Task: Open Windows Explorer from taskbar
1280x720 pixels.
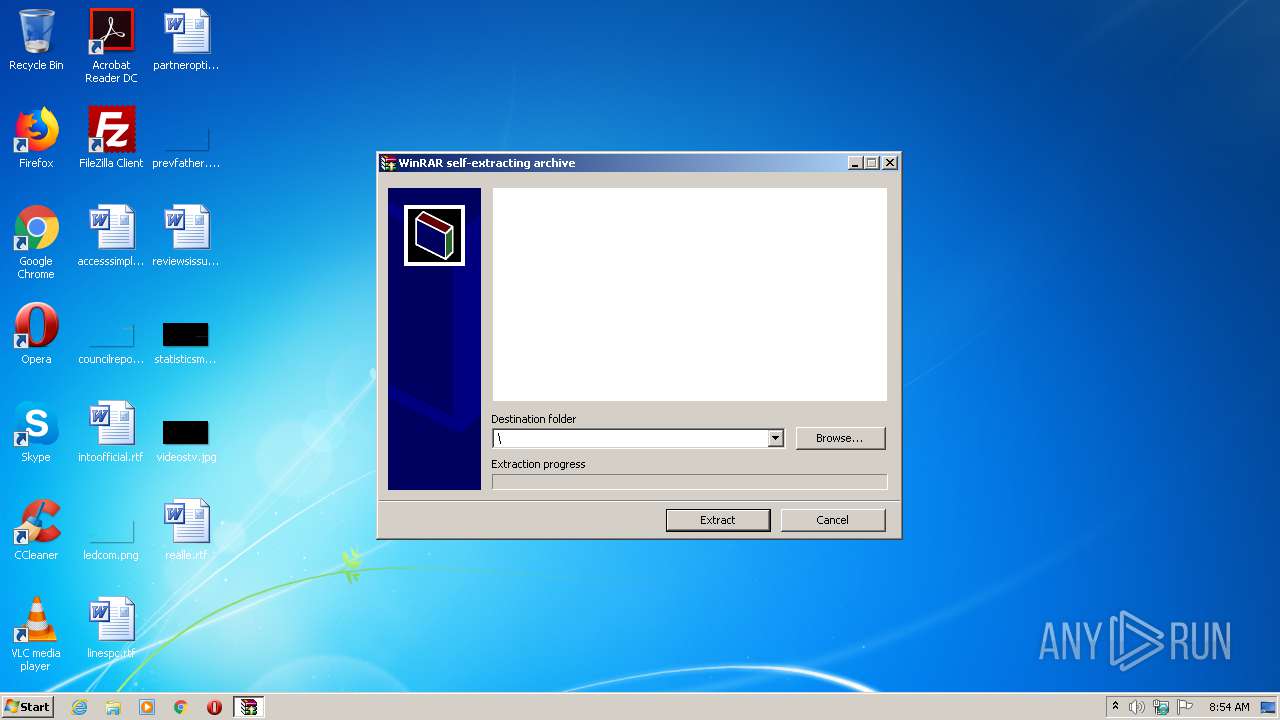Action: pyautogui.click(x=113, y=707)
